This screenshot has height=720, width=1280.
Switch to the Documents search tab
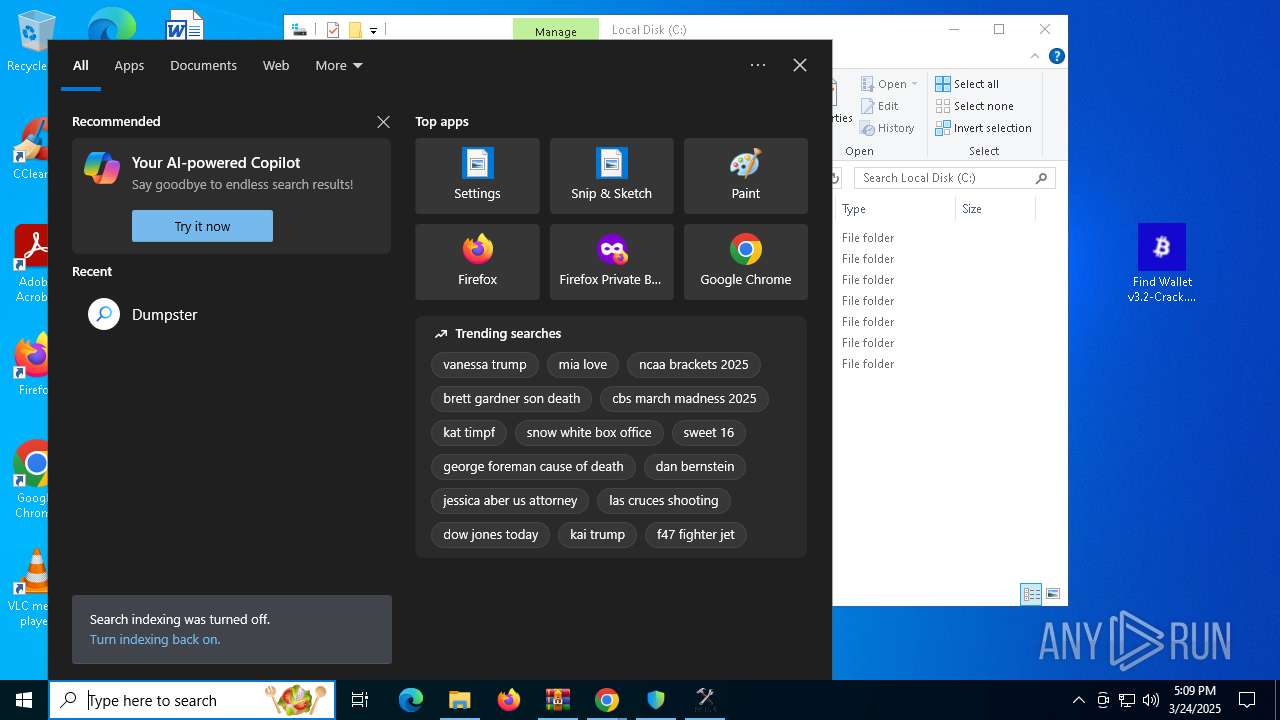[203, 65]
